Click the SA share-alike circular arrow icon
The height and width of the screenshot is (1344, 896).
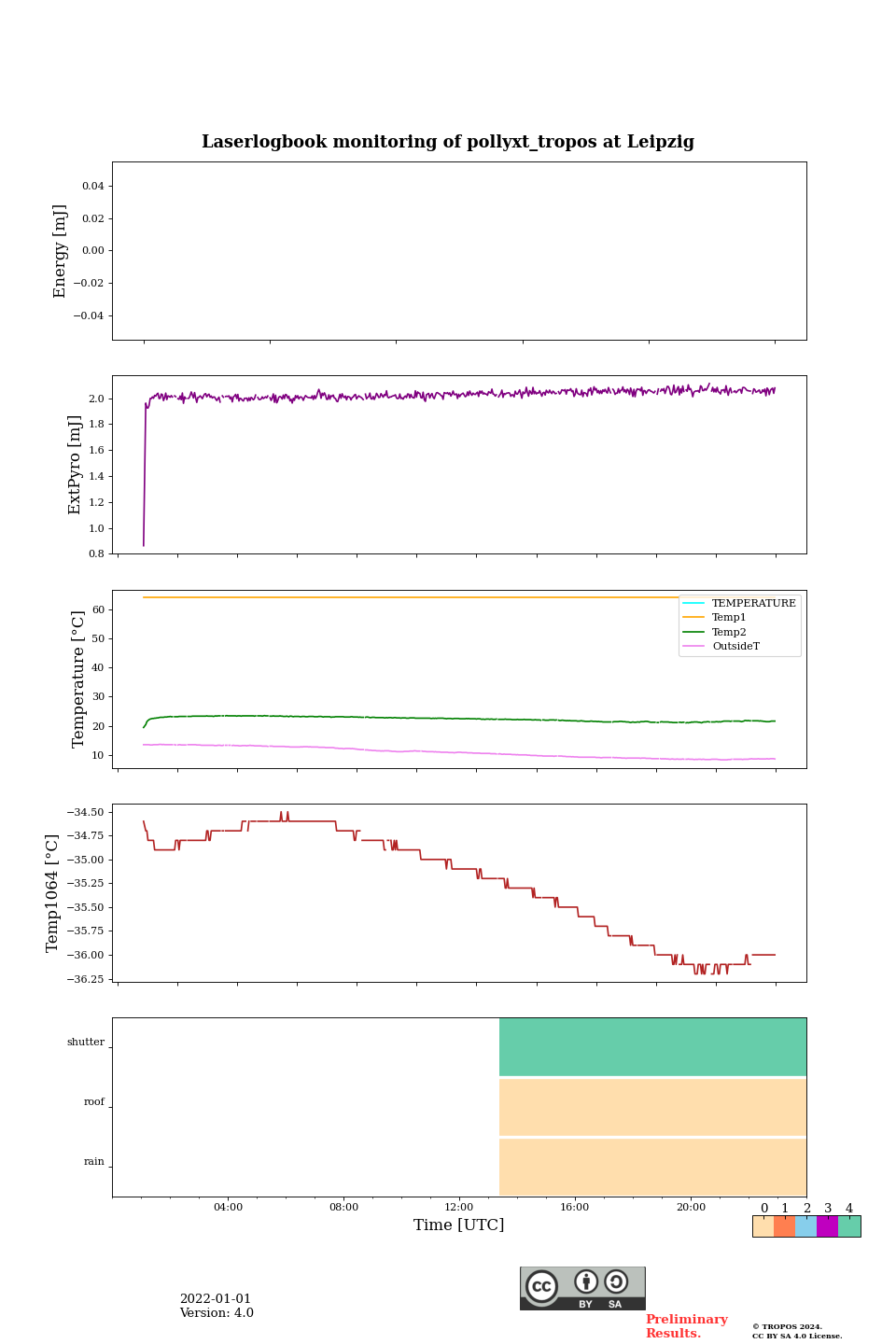tap(616, 1282)
